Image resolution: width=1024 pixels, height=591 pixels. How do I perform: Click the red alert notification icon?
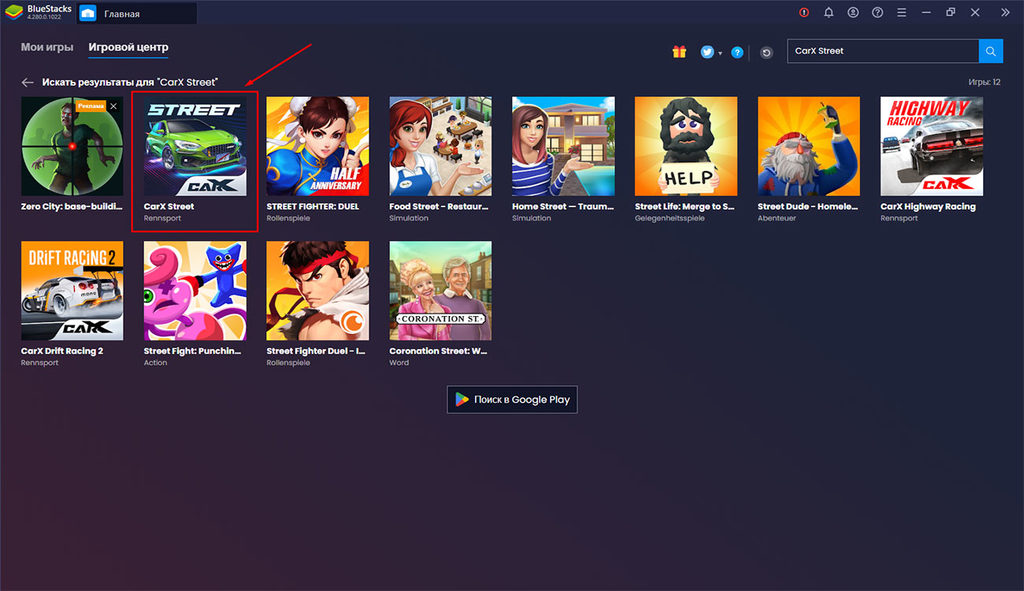coord(804,12)
